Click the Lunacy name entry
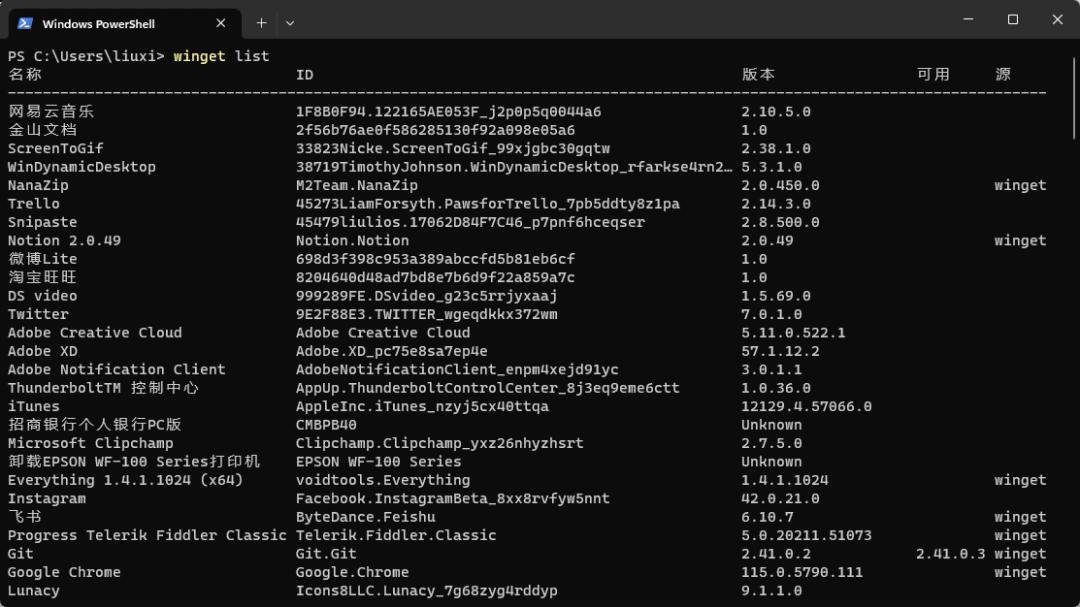Image resolution: width=1080 pixels, height=607 pixels. click(x=34, y=590)
